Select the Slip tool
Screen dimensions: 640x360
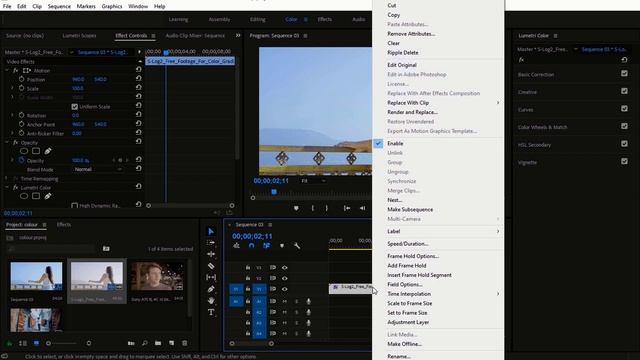pyautogui.click(x=211, y=278)
